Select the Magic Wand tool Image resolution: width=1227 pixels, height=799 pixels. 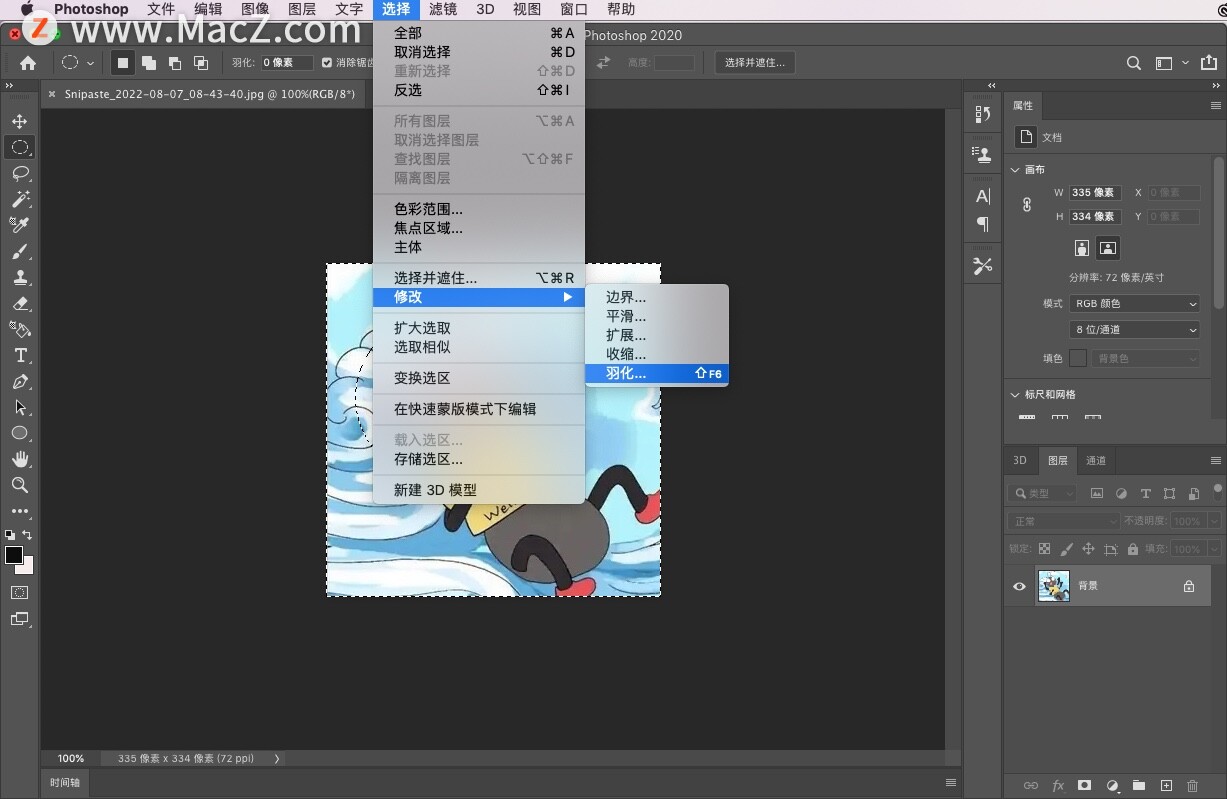point(20,199)
